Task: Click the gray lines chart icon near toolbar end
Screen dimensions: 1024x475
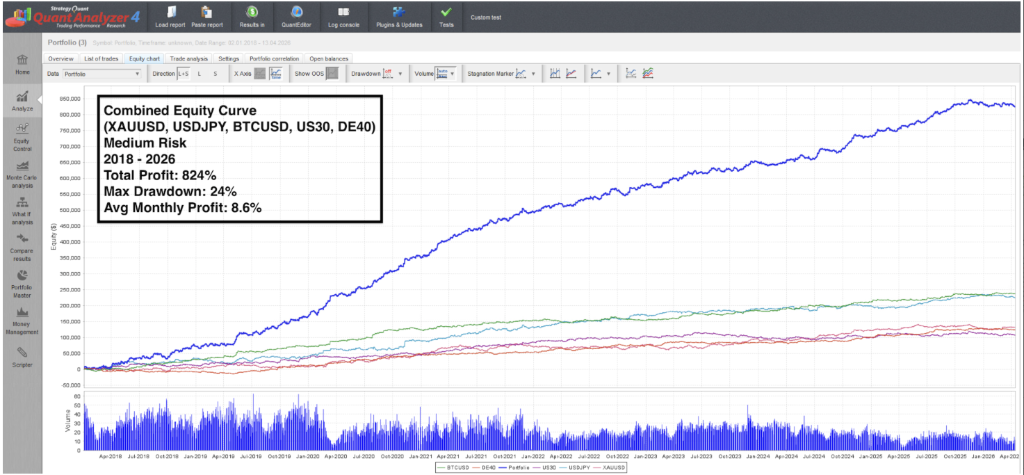Action: [x=631, y=74]
